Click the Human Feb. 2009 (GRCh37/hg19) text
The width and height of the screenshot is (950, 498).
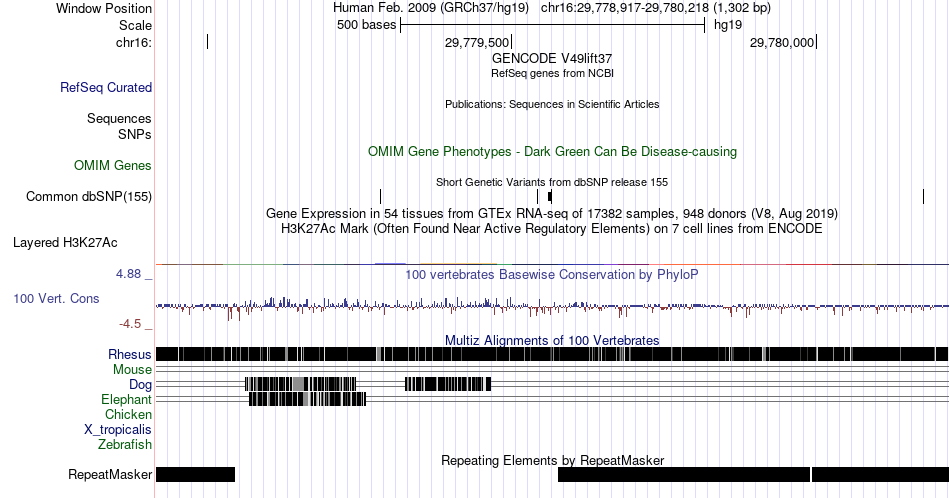[431, 8]
